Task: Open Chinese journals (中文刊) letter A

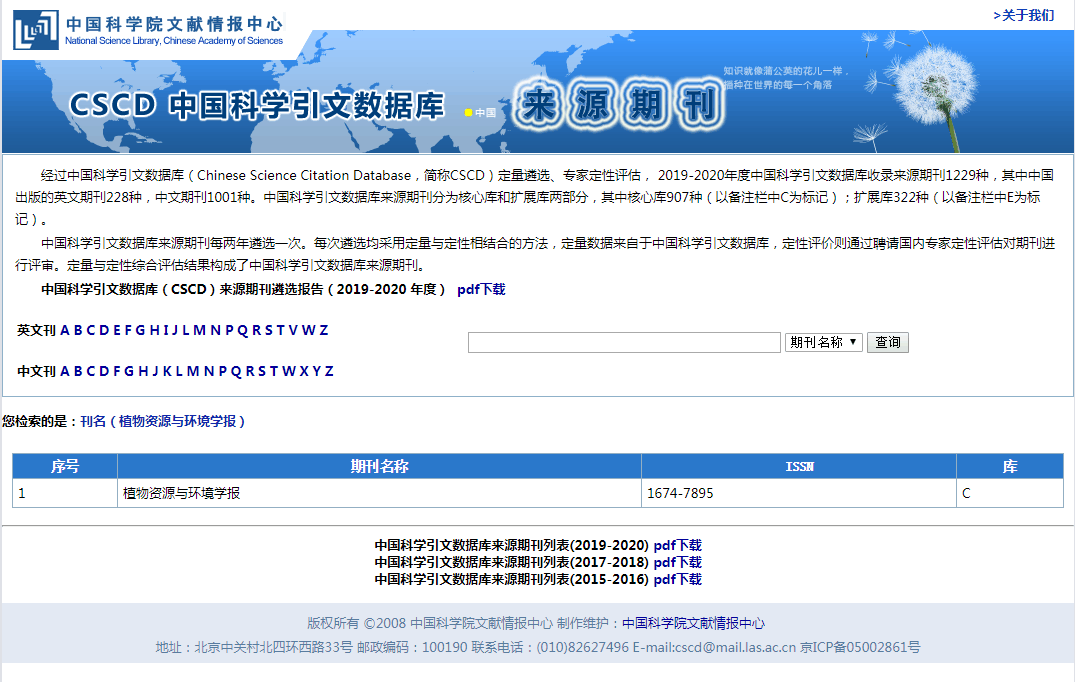Action: tap(65, 372)
